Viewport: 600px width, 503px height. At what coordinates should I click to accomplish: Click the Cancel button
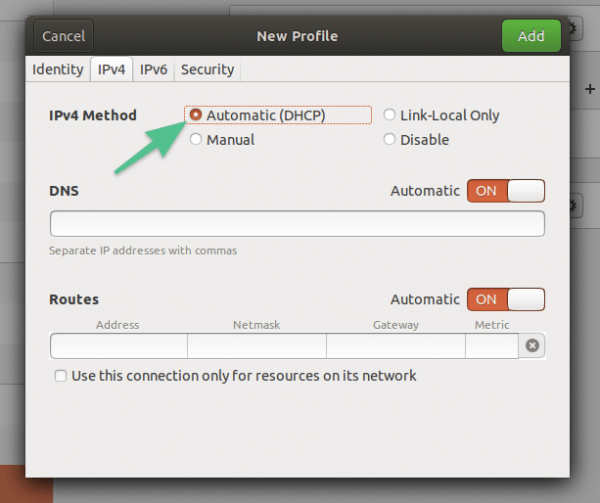click(64, 36)
